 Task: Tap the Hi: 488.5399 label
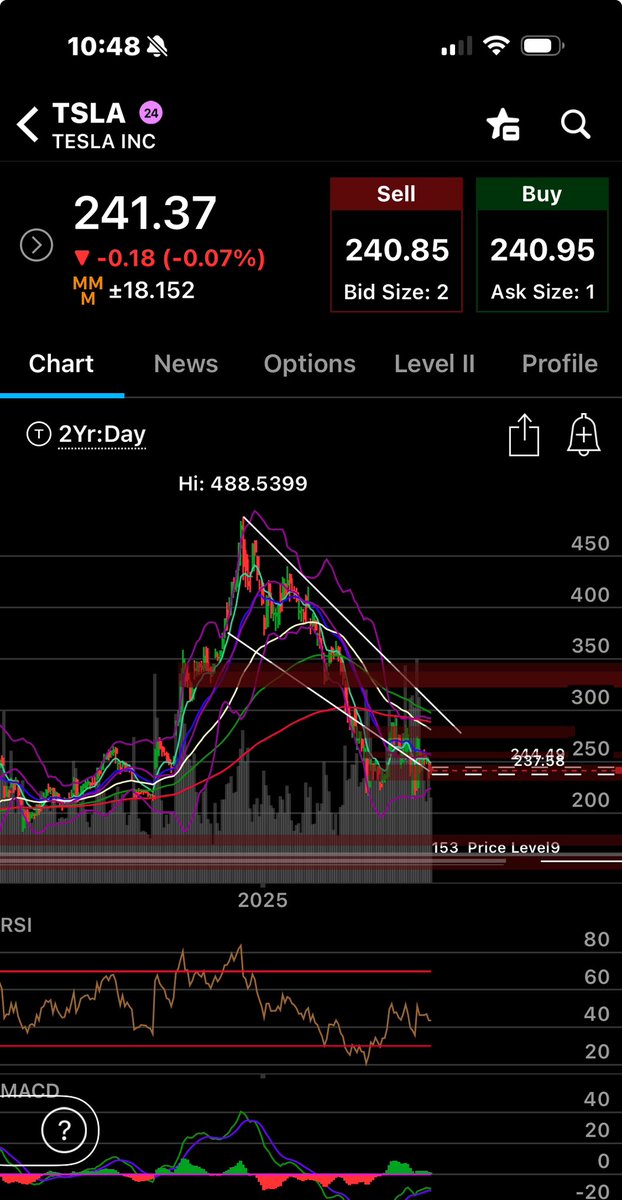243,484
